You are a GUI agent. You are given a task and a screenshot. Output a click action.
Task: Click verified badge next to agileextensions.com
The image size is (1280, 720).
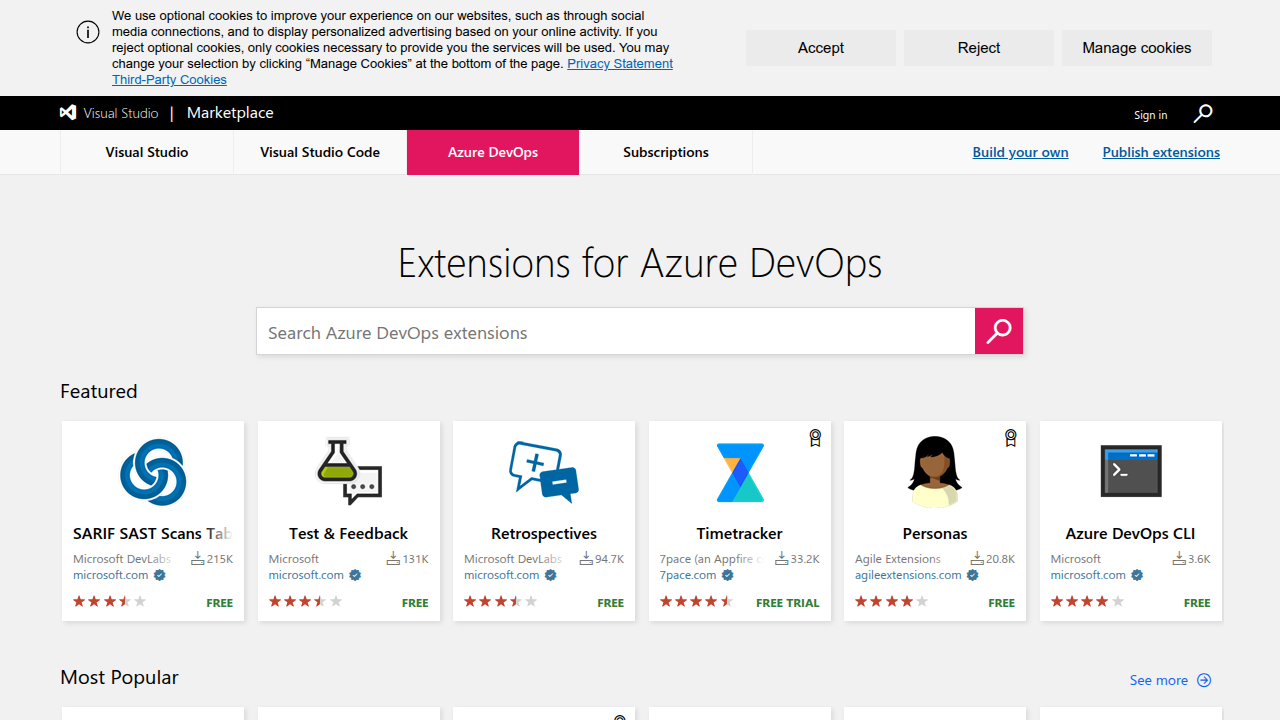973,575
